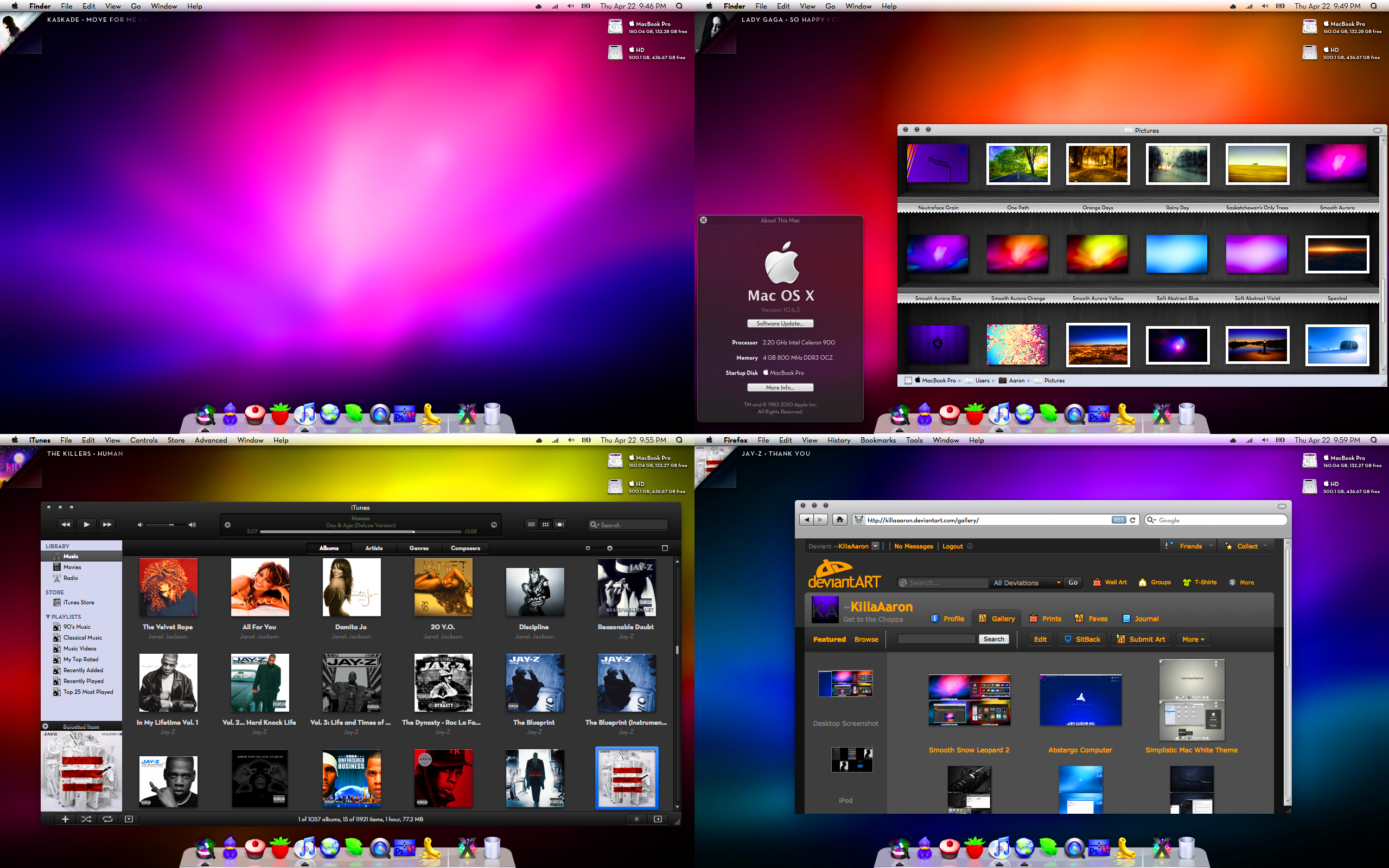Select the Artists tab in iTunes
This screenshot has width=1389, height=868.
[374, 548]
